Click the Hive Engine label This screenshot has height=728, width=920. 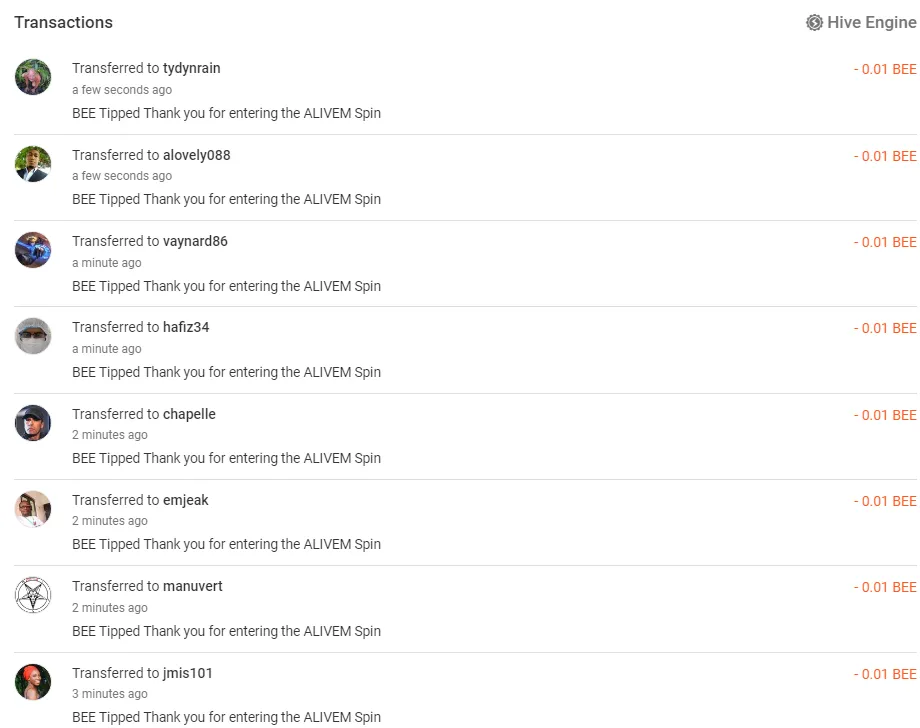tap(871, 22)
